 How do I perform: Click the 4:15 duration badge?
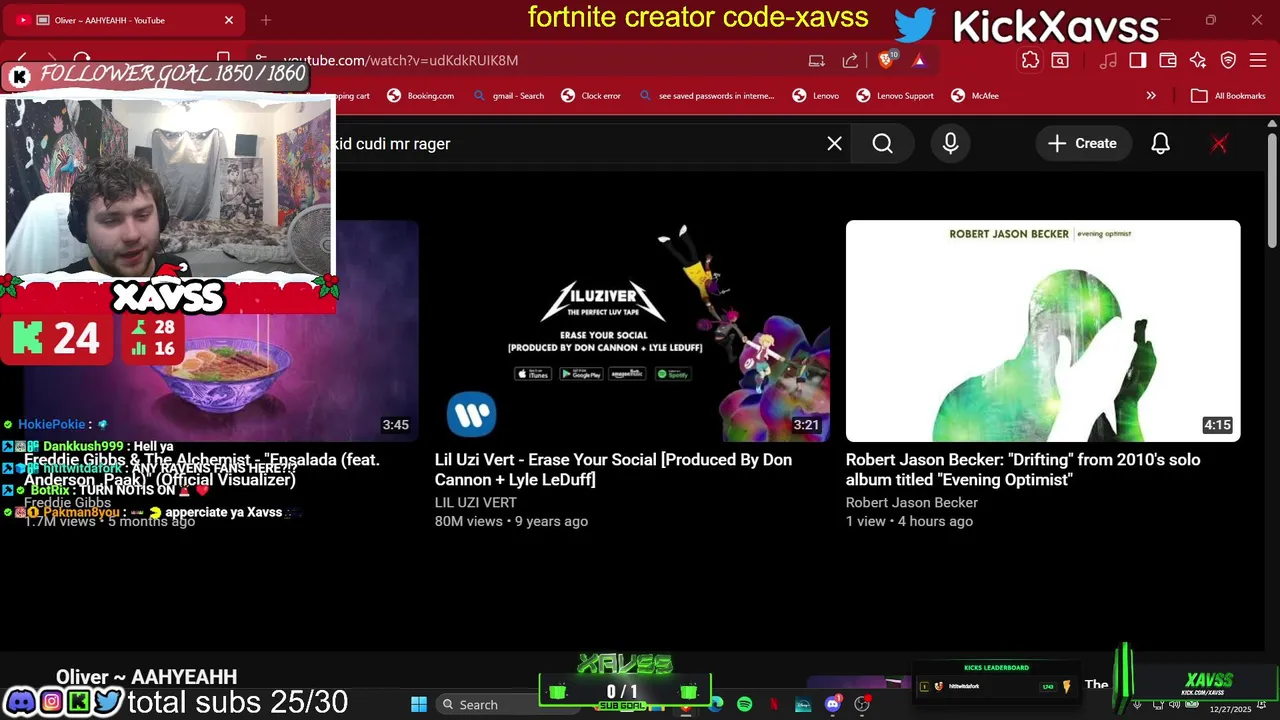point(1217,425)
